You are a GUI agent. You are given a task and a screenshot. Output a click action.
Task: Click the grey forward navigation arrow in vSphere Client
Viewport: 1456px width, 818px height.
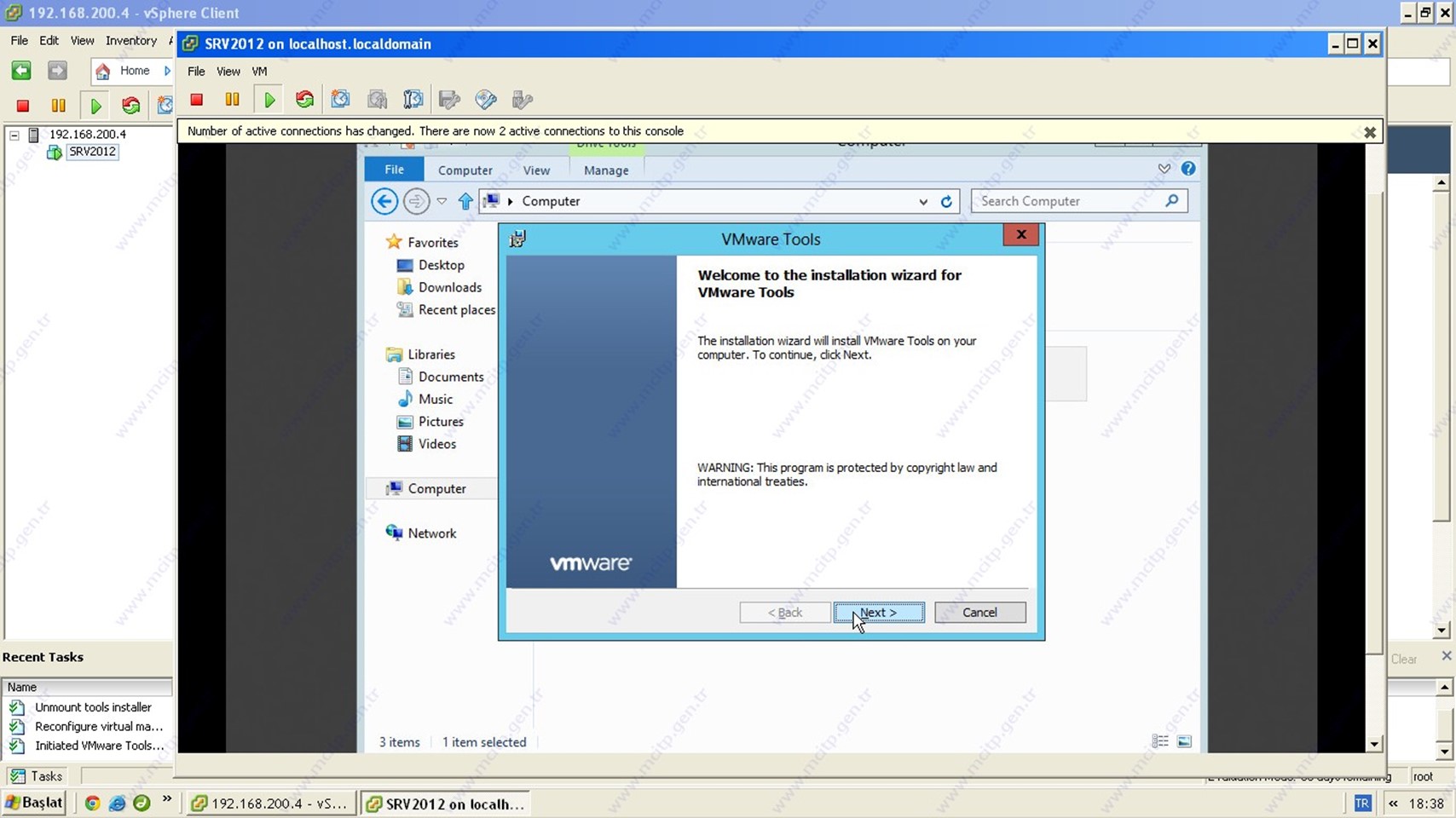point(57,71)
